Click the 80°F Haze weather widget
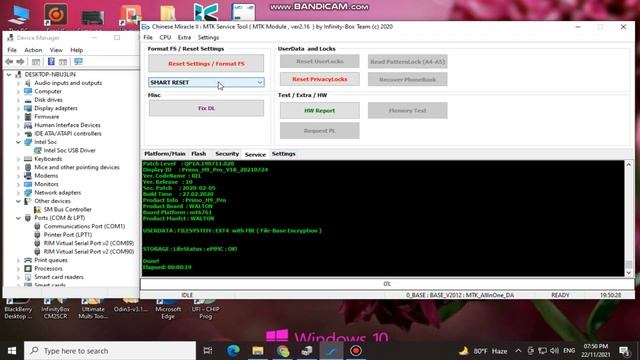Image resolution: width=640 pixels, height=360 pixels. (x=483, y=351)
